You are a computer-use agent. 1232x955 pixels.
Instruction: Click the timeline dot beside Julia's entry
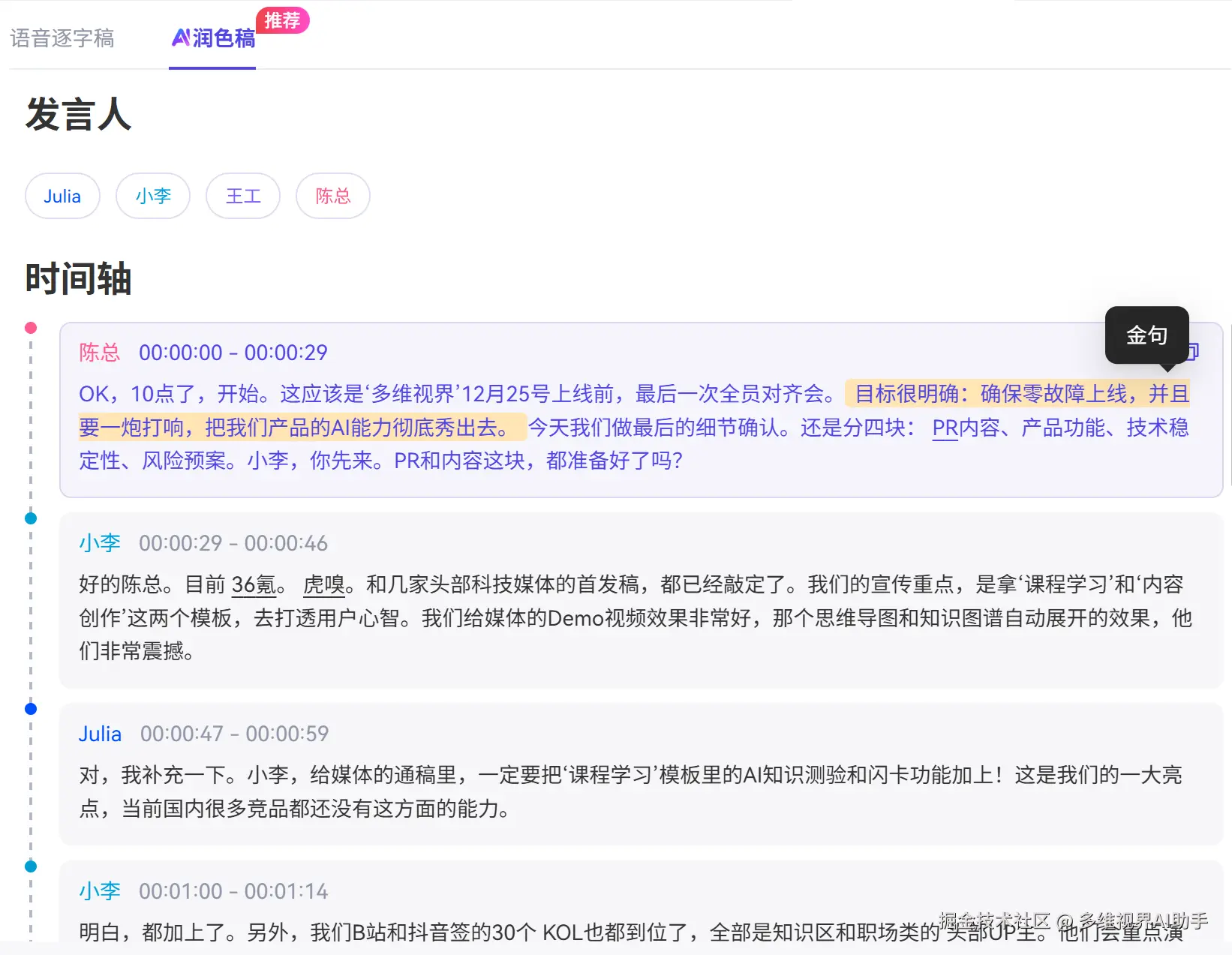(30, 707)
